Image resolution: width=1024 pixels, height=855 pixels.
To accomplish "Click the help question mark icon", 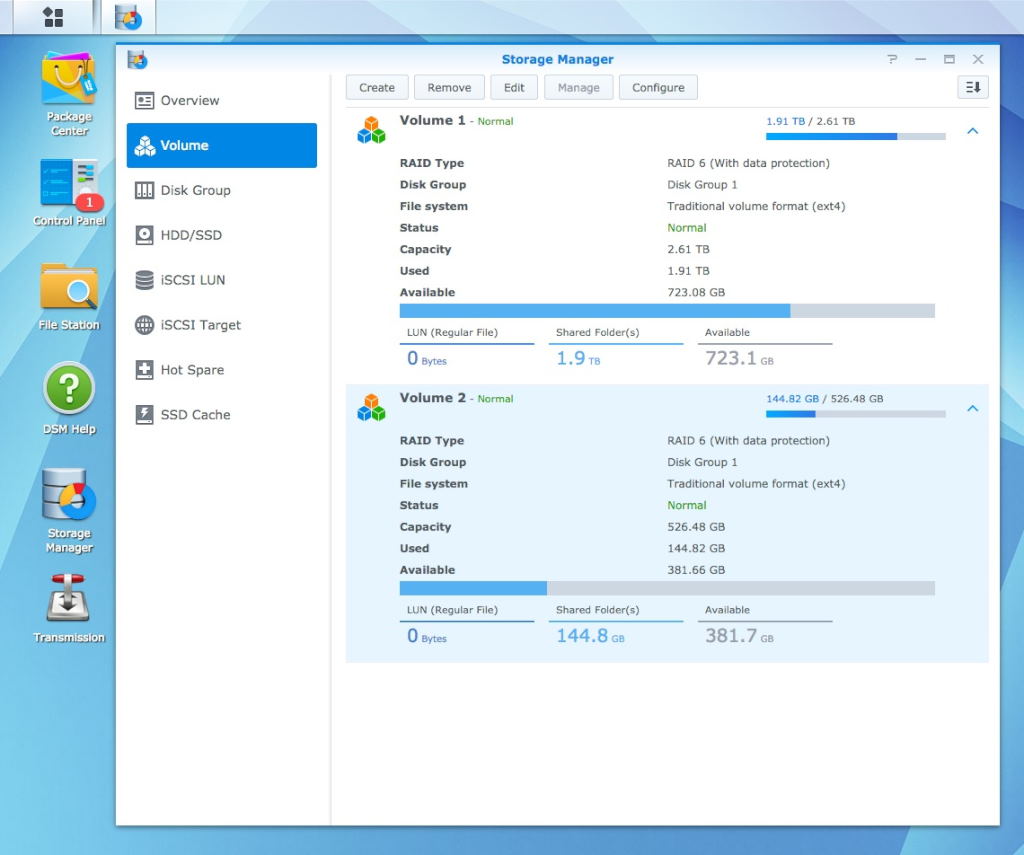I will pos(892,59).
